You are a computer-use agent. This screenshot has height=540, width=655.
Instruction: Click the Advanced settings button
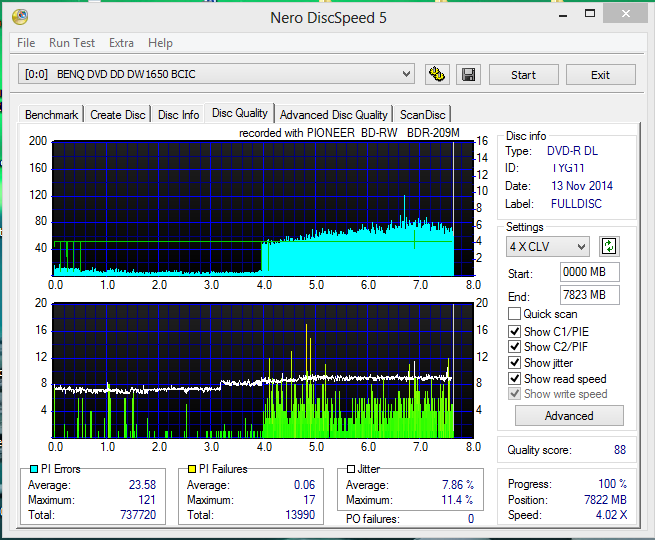(x=569, y=416)
